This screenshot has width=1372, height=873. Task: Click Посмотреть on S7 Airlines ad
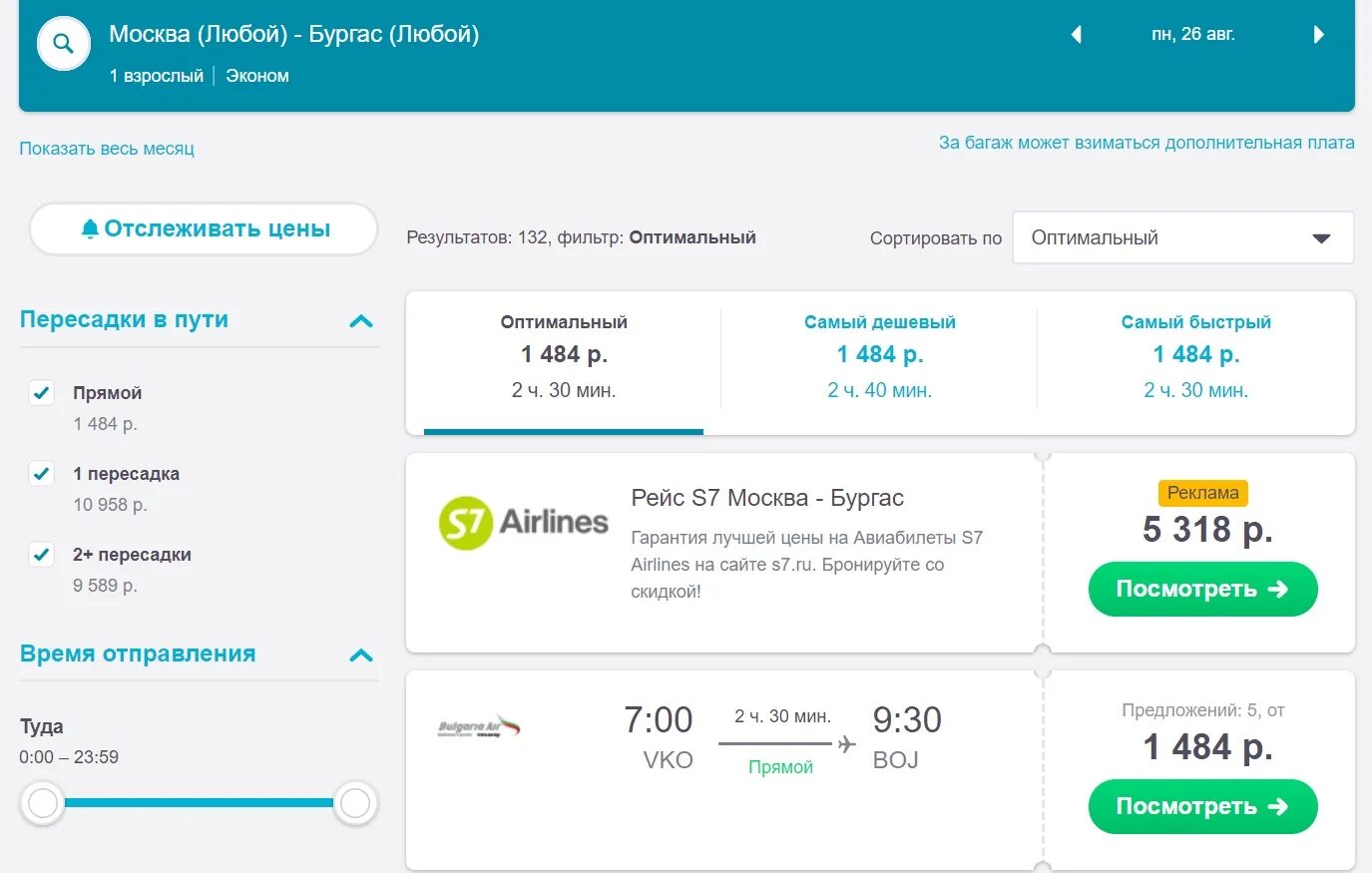tap(1202, 589)
